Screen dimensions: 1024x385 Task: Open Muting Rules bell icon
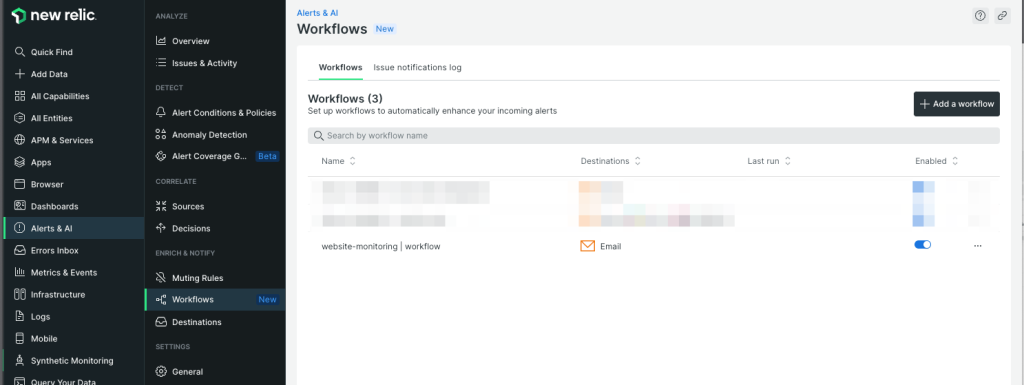(161, 278)
